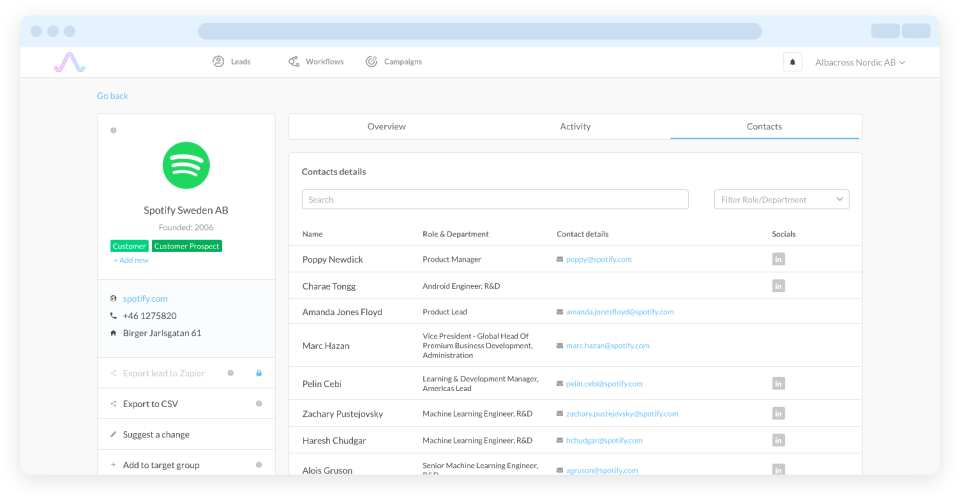Image resolution: width=960 pixels, height=500 pixels.
Task: Select the Pelin Cebi contact name
Action: (322, 384)
